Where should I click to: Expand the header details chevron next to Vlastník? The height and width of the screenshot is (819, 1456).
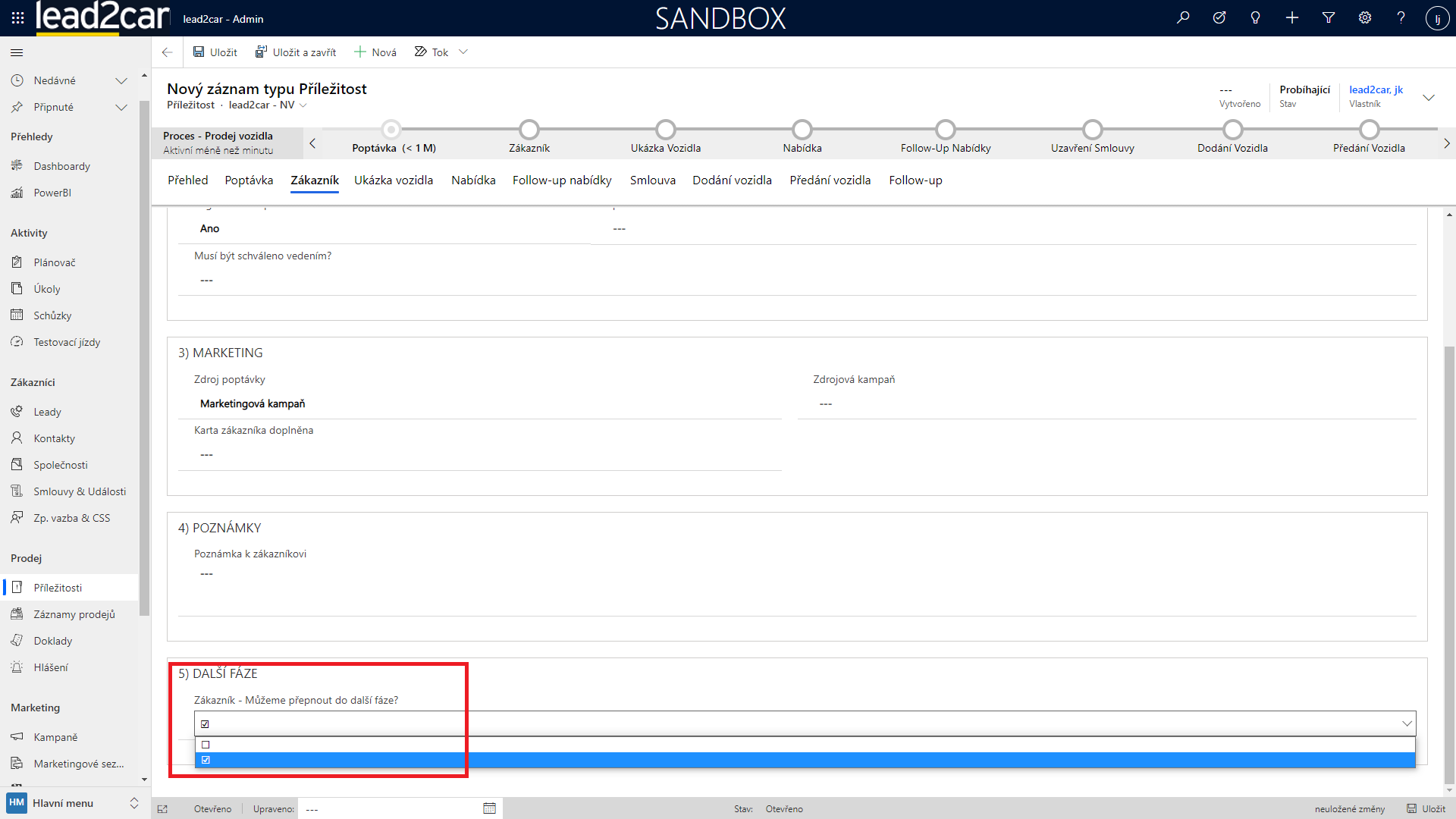click(x=1429, y=97)
